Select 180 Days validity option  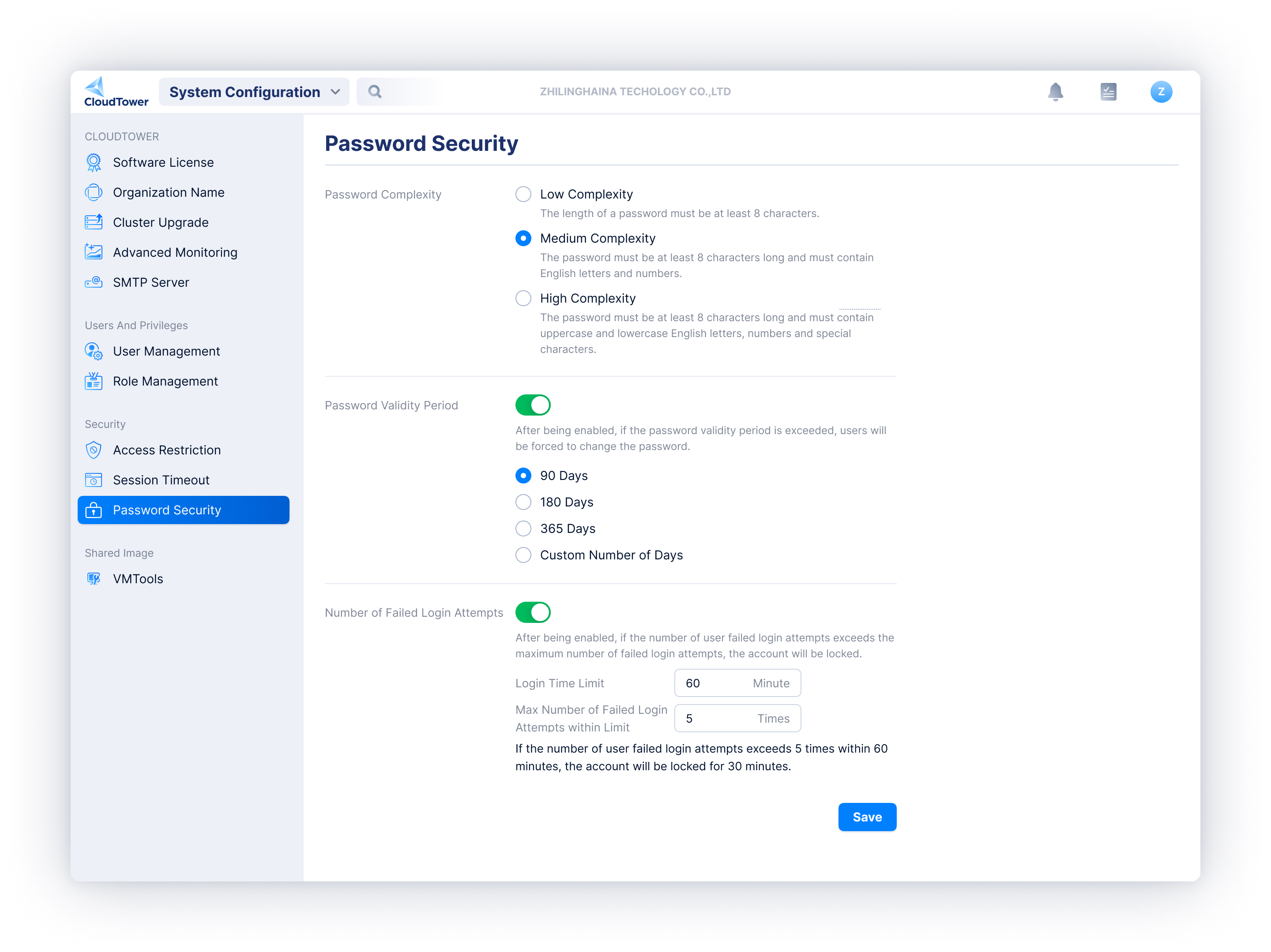pos(523,502)
